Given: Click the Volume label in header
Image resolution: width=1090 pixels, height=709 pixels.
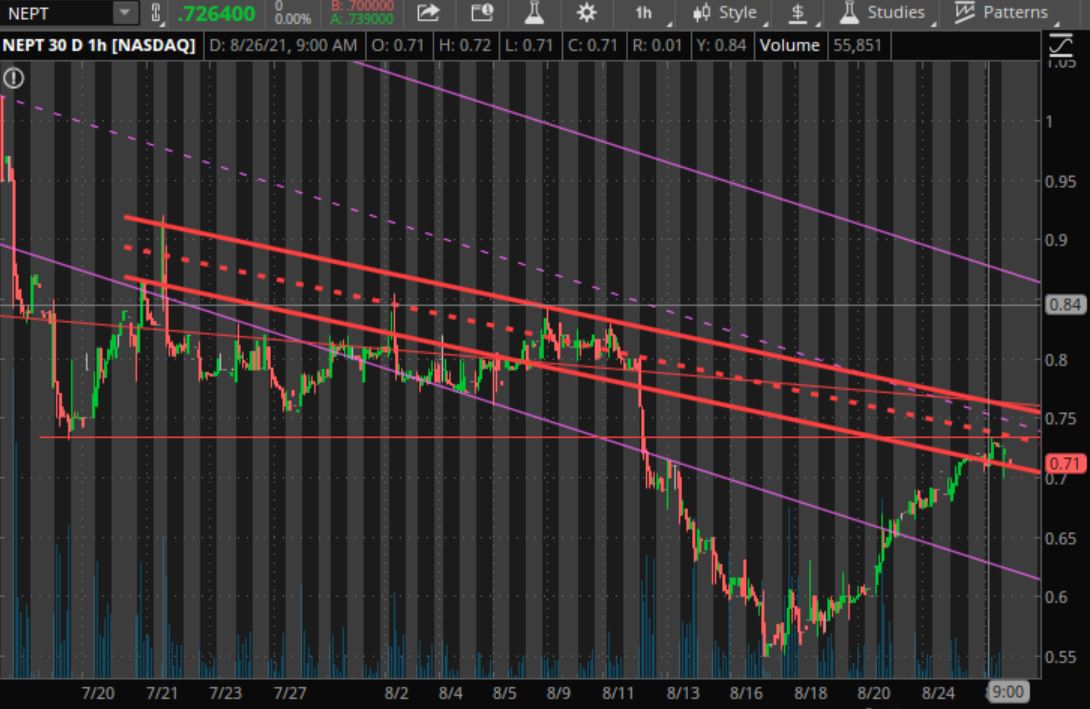Looking at the screenshot, I should pyautogui.click(x=789, y=46).
